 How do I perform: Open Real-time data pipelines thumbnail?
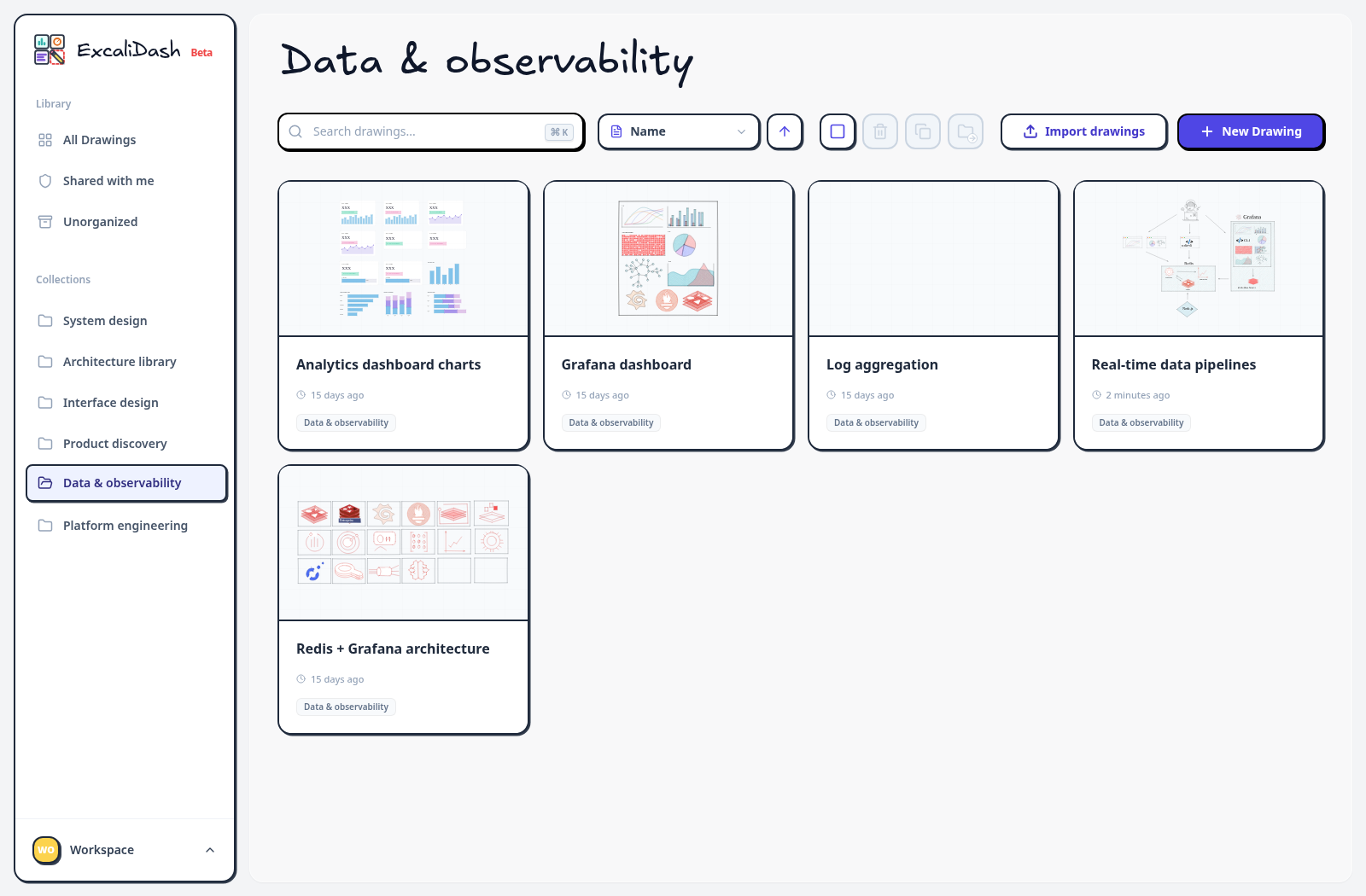tap(1199, 259)
